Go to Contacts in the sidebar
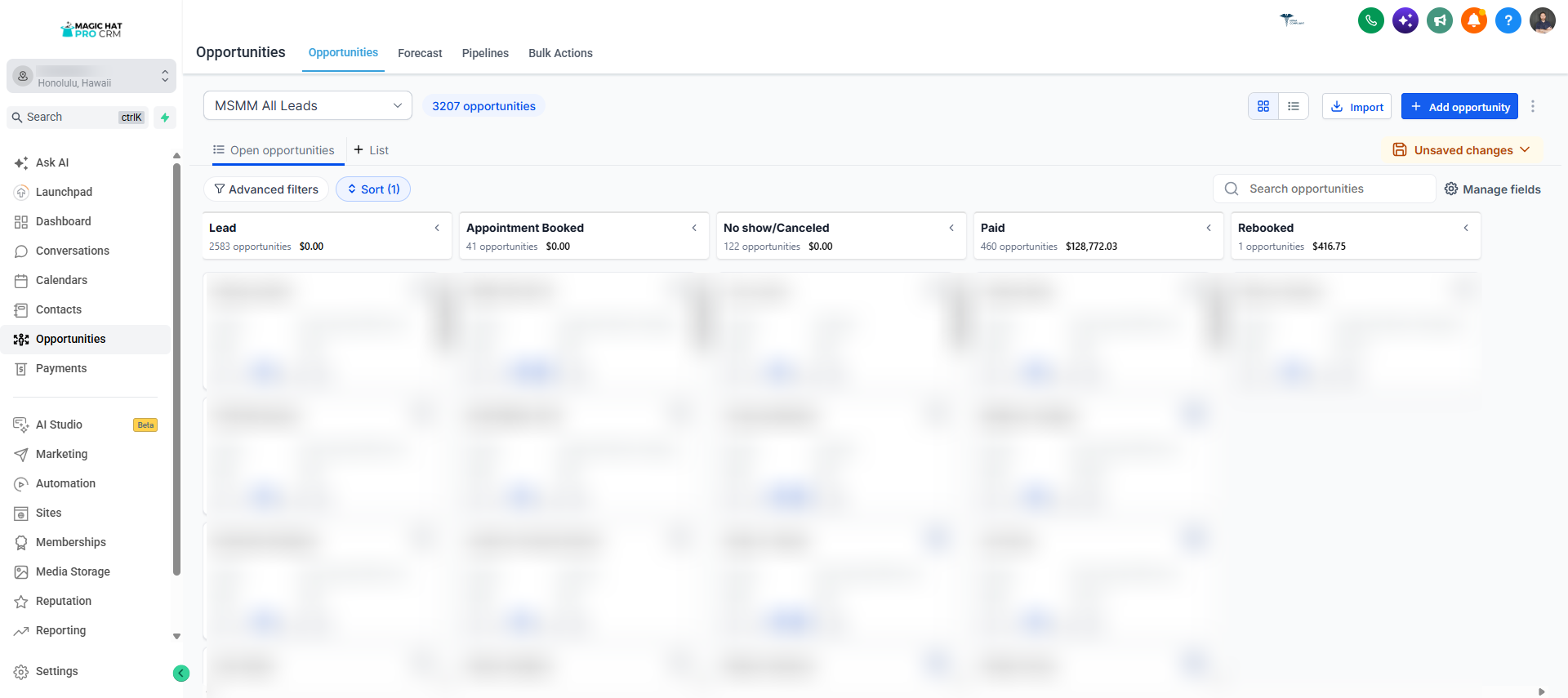Image resolution: width=1568 pixels, height=698 pixels. (59, 309)
